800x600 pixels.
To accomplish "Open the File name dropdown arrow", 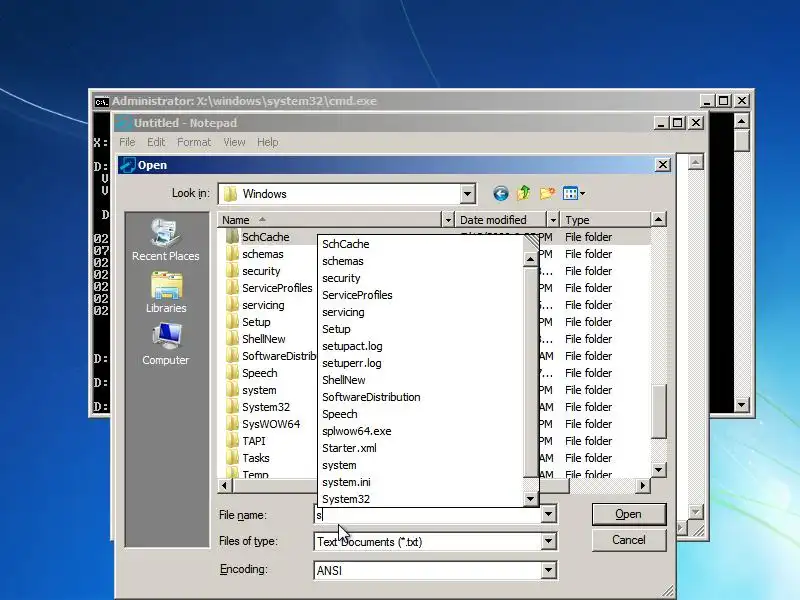I will pos(548,514).
